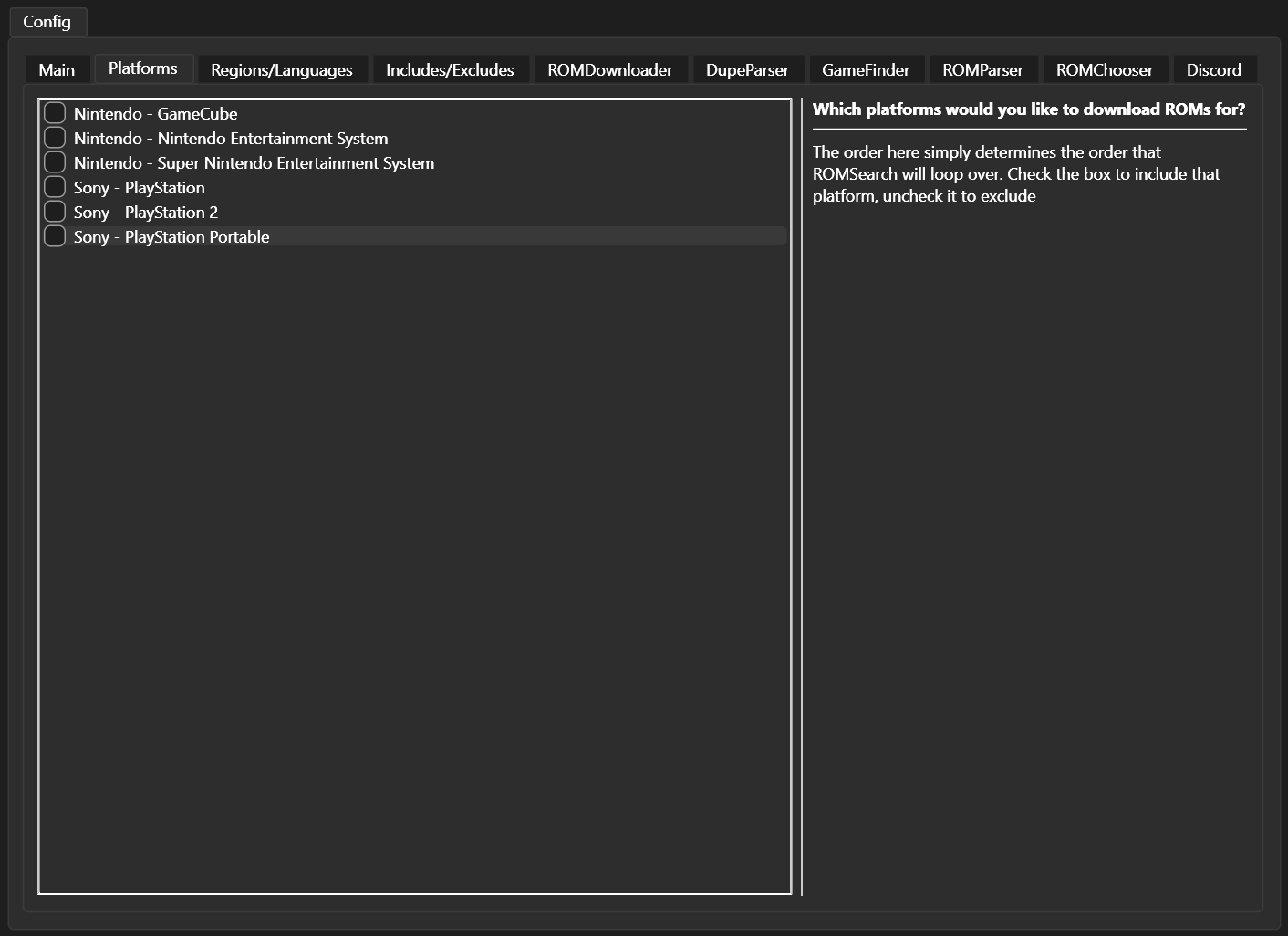Check the Sony - PlayStation 2 box

coord(55,212)
